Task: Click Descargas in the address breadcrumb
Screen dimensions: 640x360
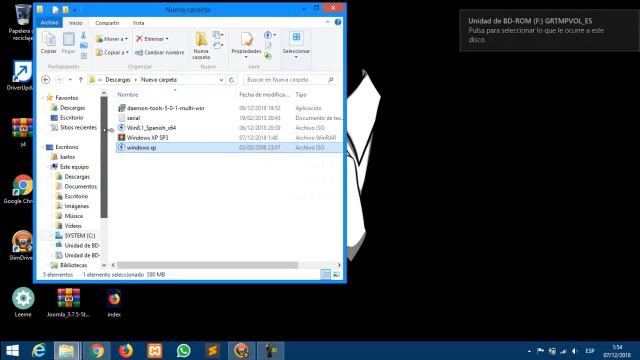Action: pos(118,80)
